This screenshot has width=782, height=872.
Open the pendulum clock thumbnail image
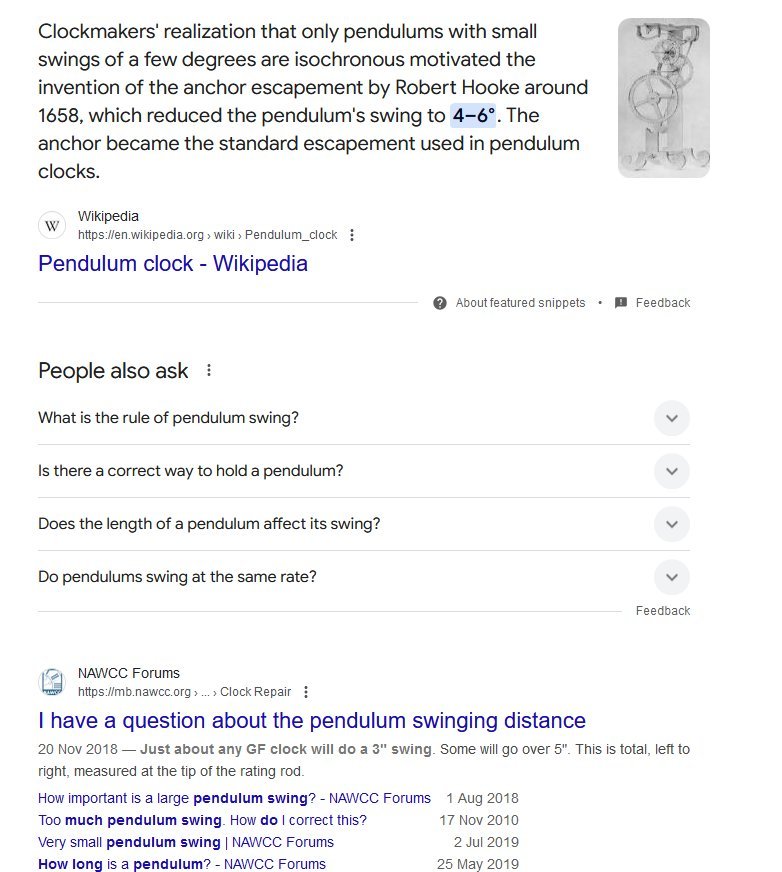663,98
